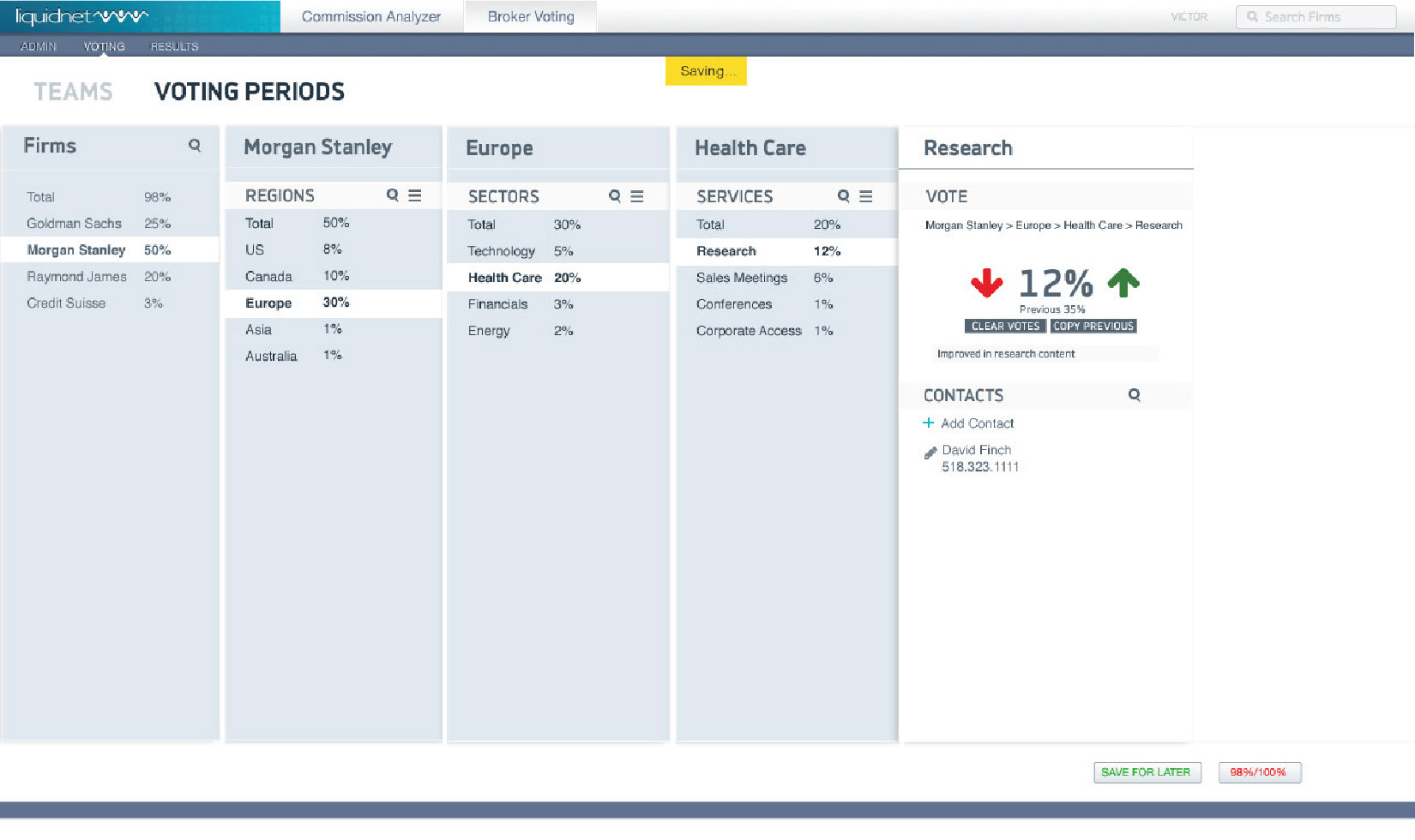Image resolution: width=1415 pixels, height=840 pixels.
Task: Select the Health Care sector row
Action: [x=557, y=278]
